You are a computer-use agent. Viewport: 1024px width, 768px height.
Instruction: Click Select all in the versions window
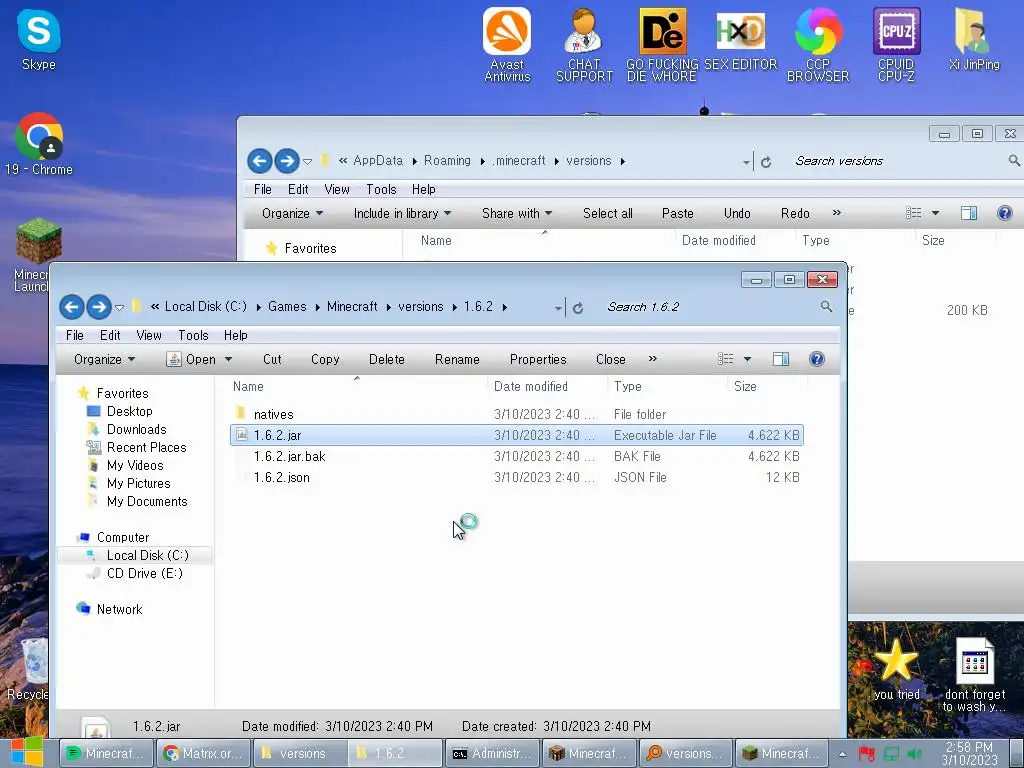pyautogui.click(x=607, y=214)
